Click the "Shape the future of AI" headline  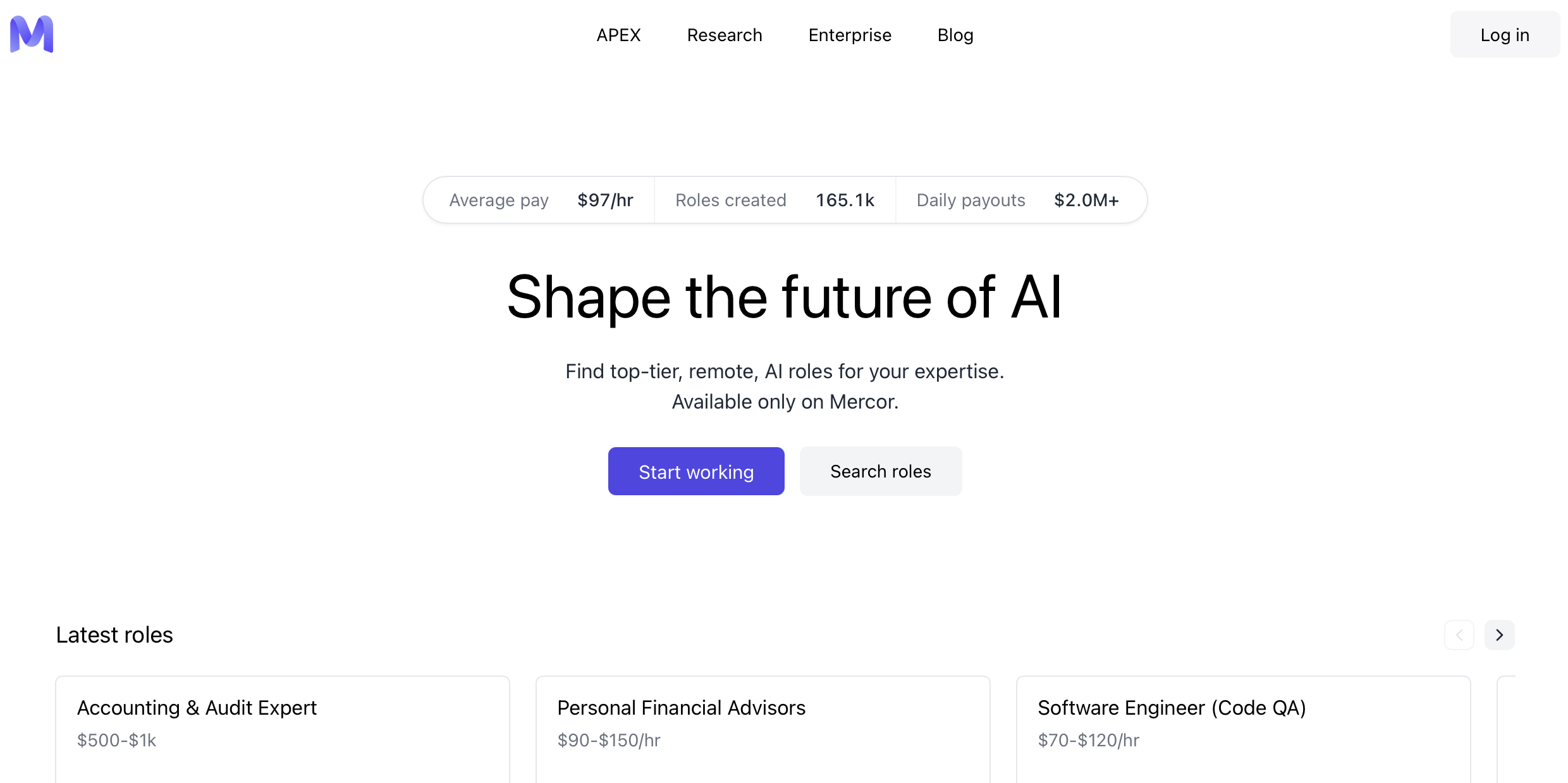click(x=784, y=297)
